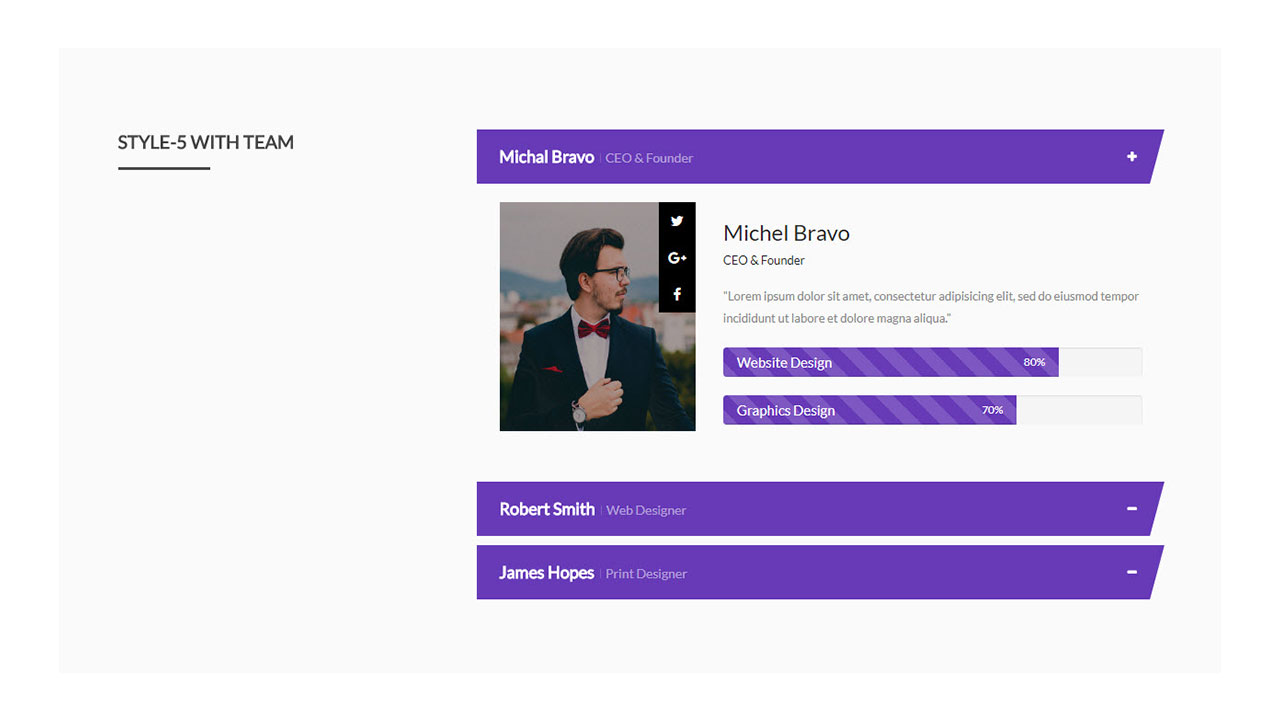Select the James Hopes accordion title

(546, 573)
